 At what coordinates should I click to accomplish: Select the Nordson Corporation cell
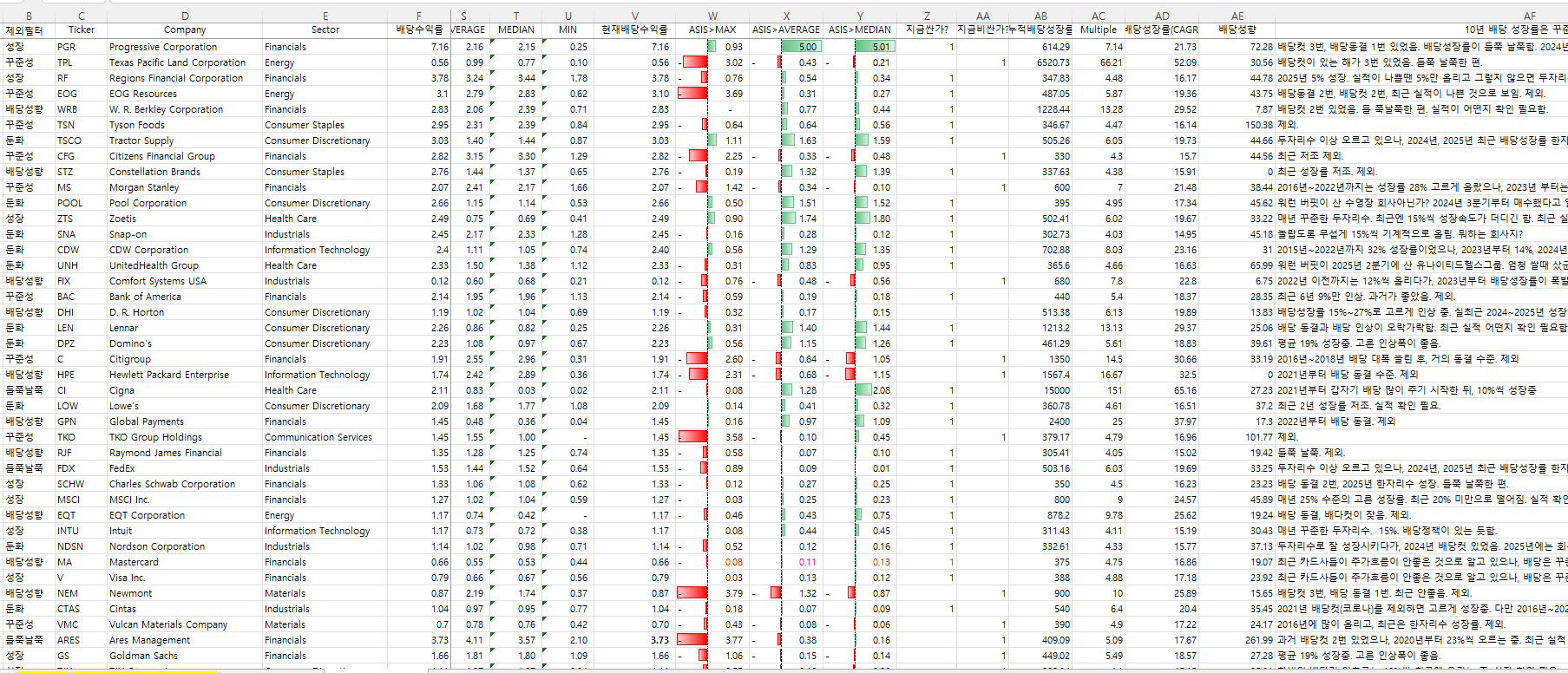point(185,546)
